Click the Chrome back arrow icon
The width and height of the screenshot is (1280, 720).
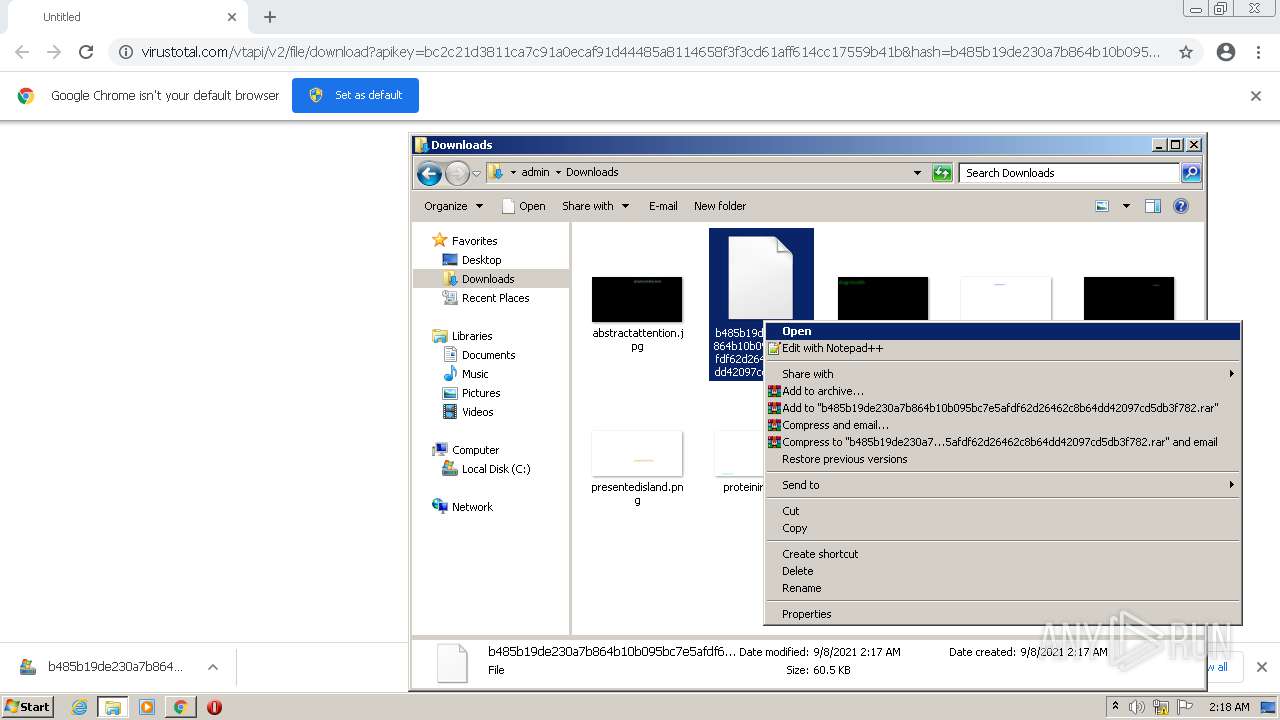[x=22, y=52]
